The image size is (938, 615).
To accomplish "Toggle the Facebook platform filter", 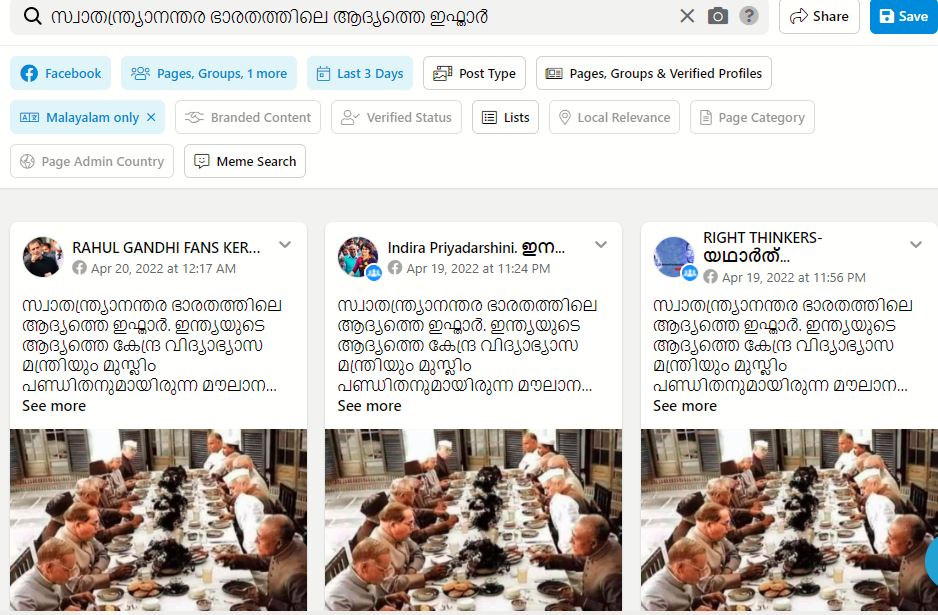I will (x=60, y=73).
